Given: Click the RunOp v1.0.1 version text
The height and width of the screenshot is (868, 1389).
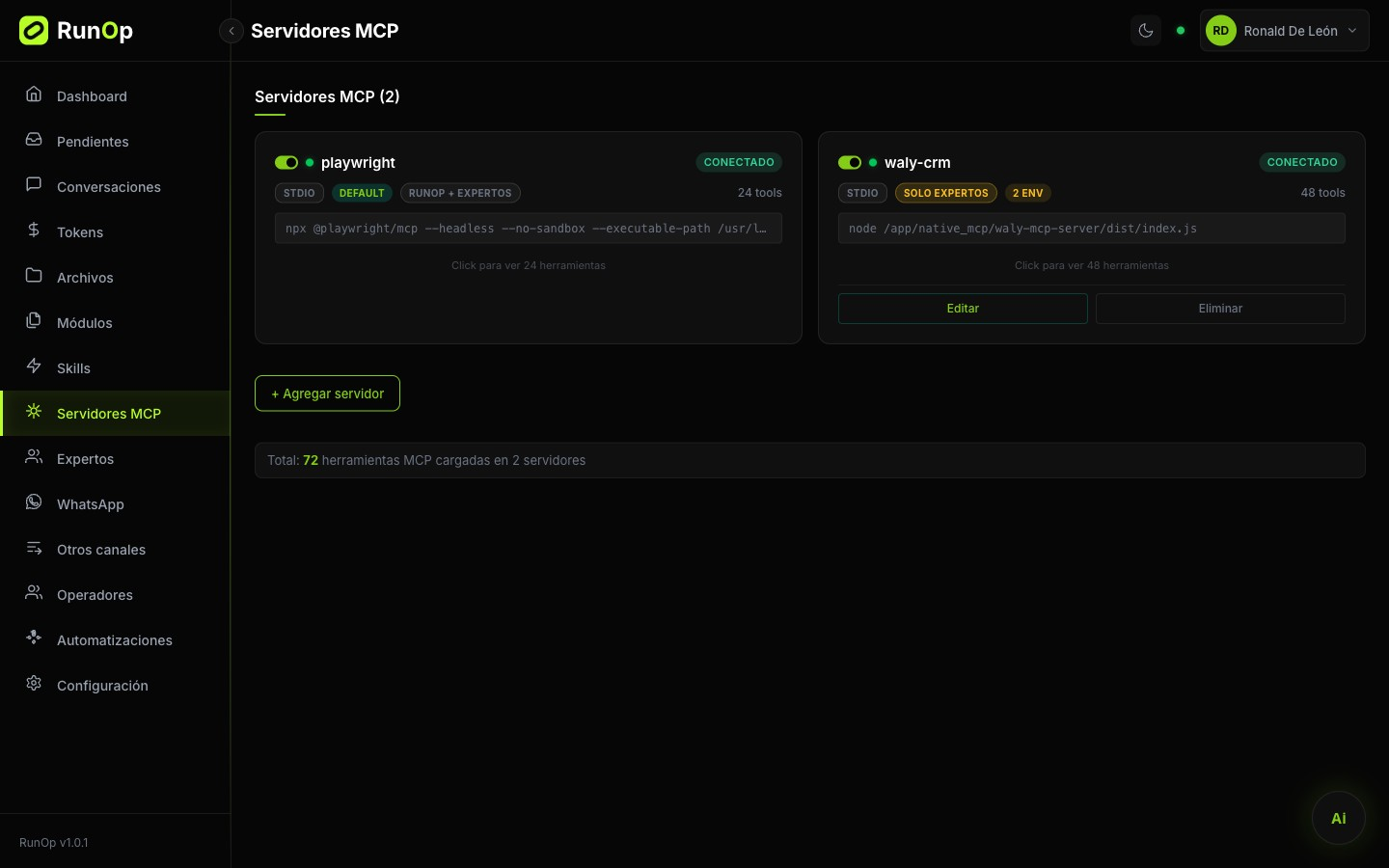Looking at the screenshot, I should coord(54,843).
